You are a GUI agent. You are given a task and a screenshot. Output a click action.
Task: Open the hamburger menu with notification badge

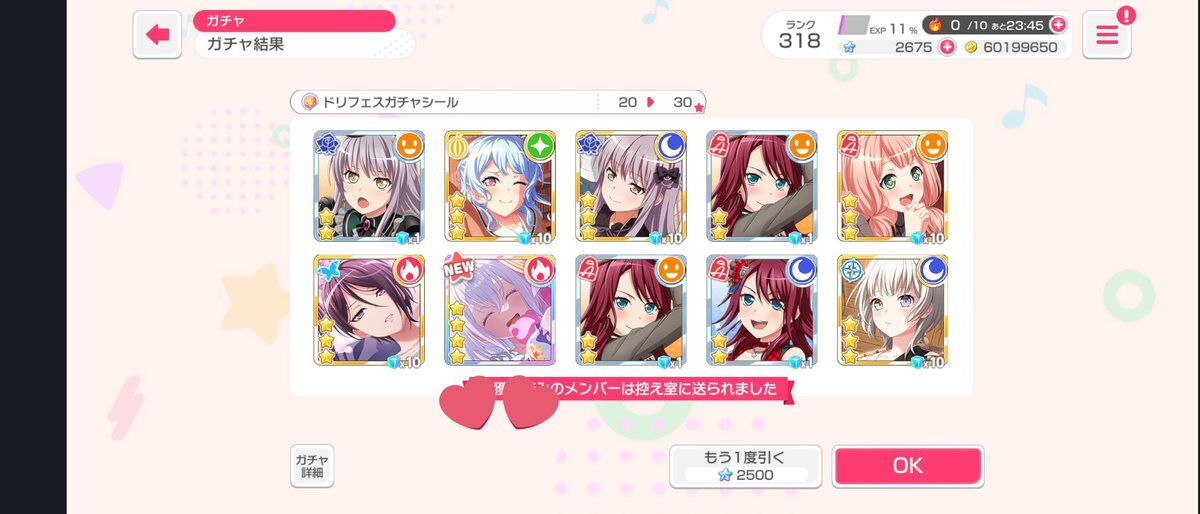tap(1107, 35)
